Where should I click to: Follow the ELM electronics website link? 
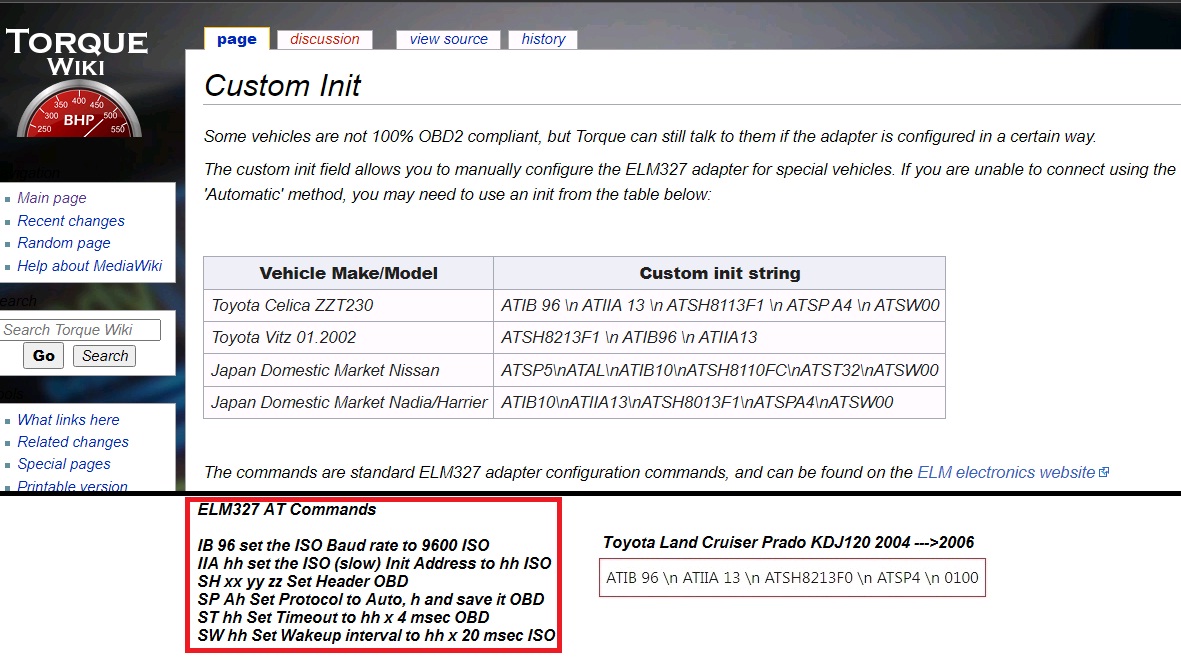point(1006,472)
